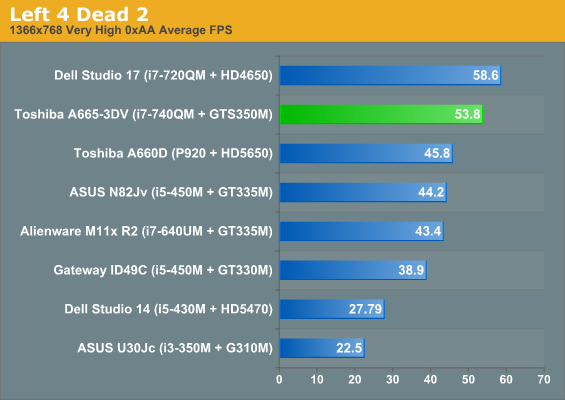Image resolution: width=565 pixels, height=400 pixels.
Task: Click the Gateway ID49C (i5-450M + GT330M) label
Action: [163, 270]
